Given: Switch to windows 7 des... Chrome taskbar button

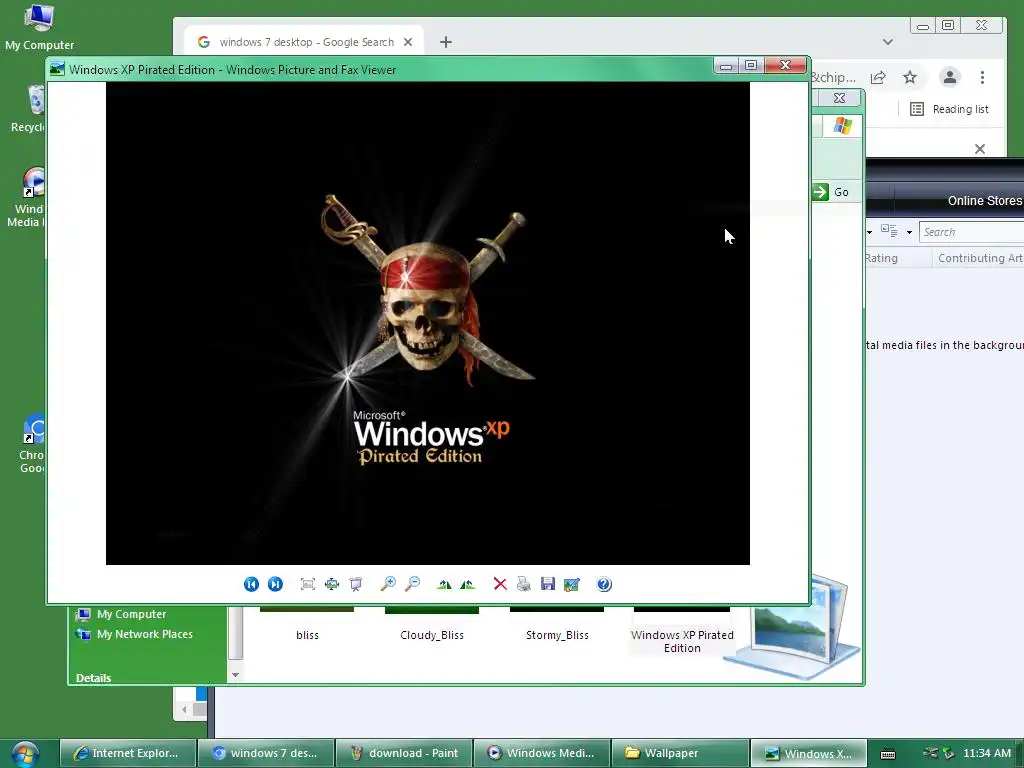Looking at the screenshot, I should (266, 753).
